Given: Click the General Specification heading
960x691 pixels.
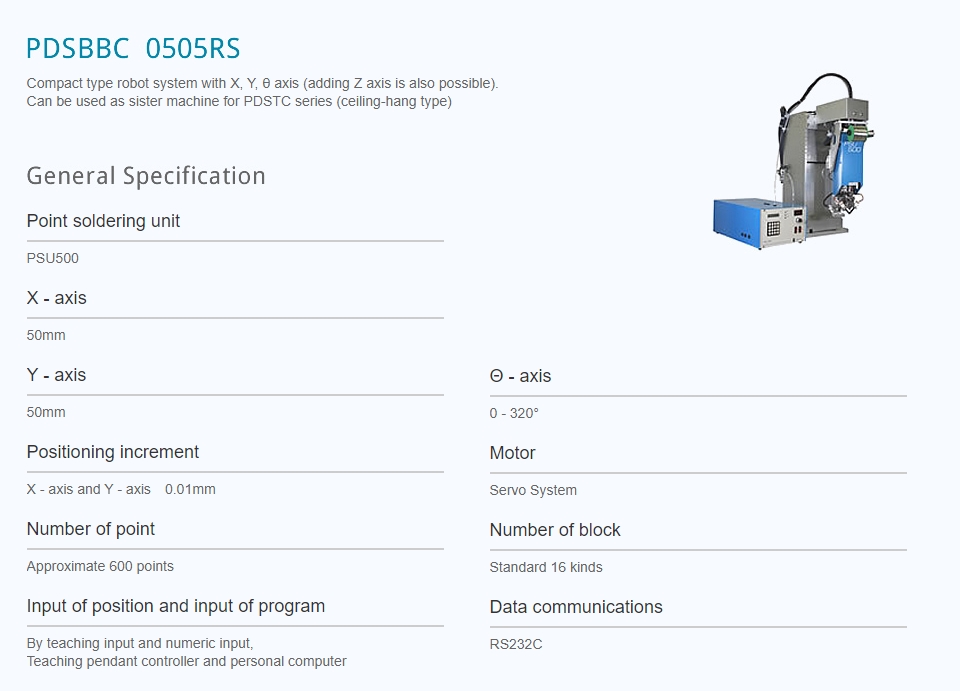Looking at the screenshot, I should (x=146, y=176).
